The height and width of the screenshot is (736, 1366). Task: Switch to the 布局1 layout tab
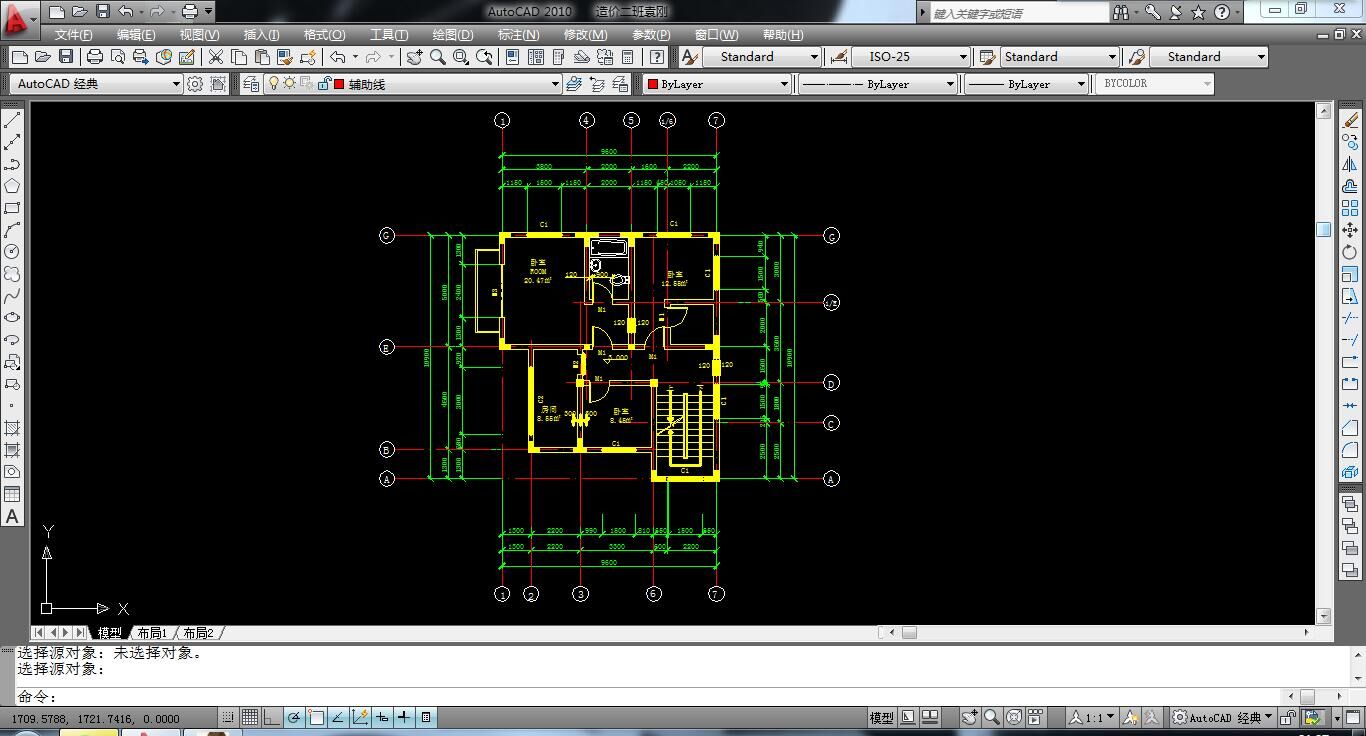152,633
